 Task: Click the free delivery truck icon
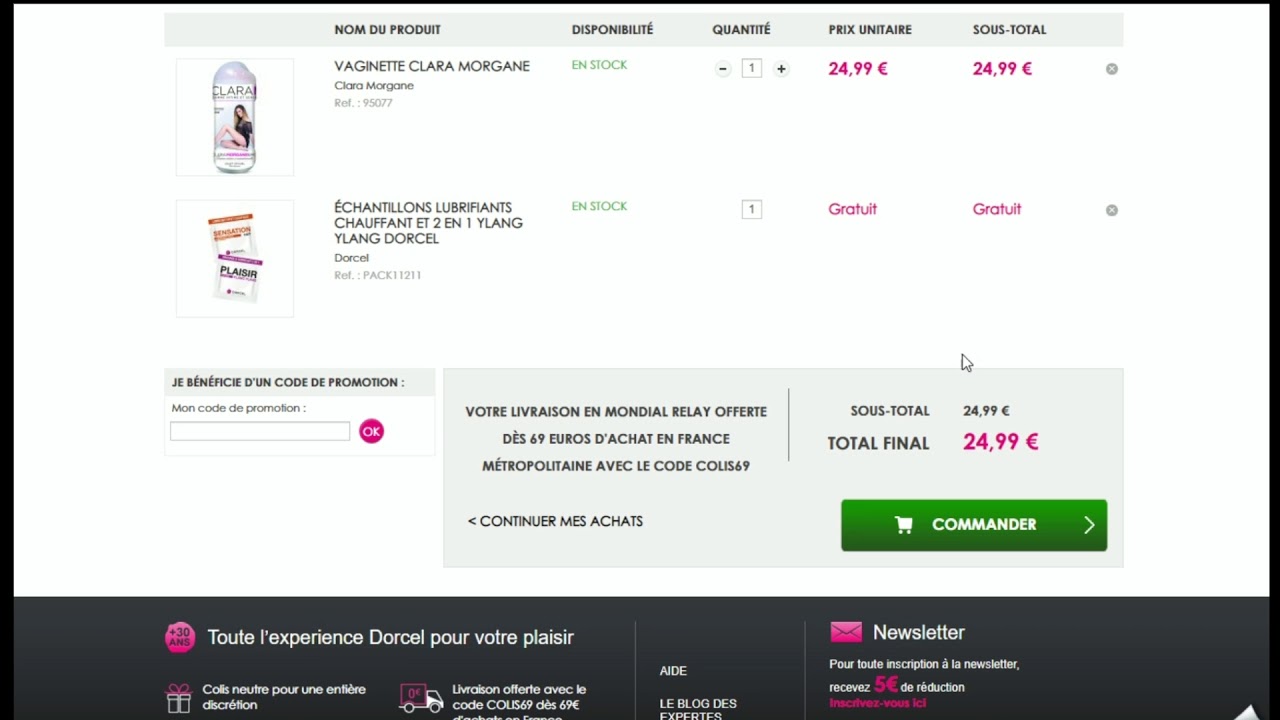tap(420, 697)
